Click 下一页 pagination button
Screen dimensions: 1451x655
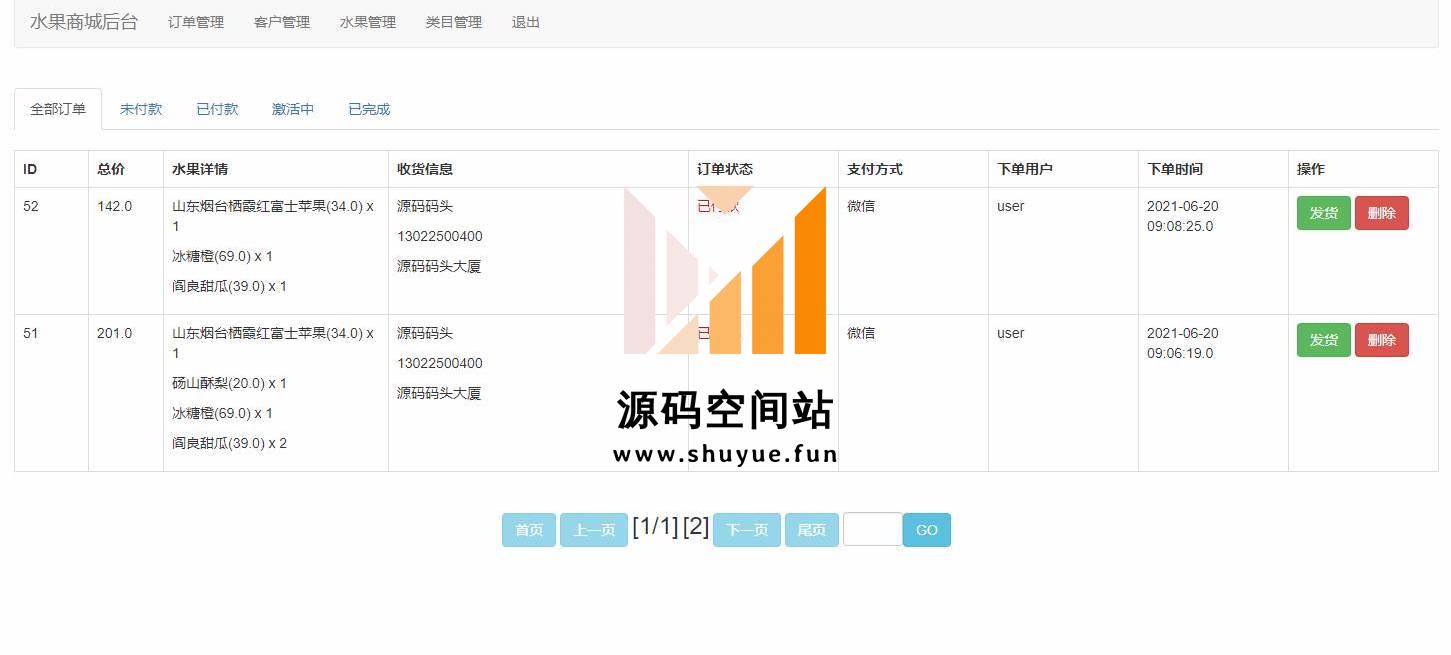tap(747, 530)
